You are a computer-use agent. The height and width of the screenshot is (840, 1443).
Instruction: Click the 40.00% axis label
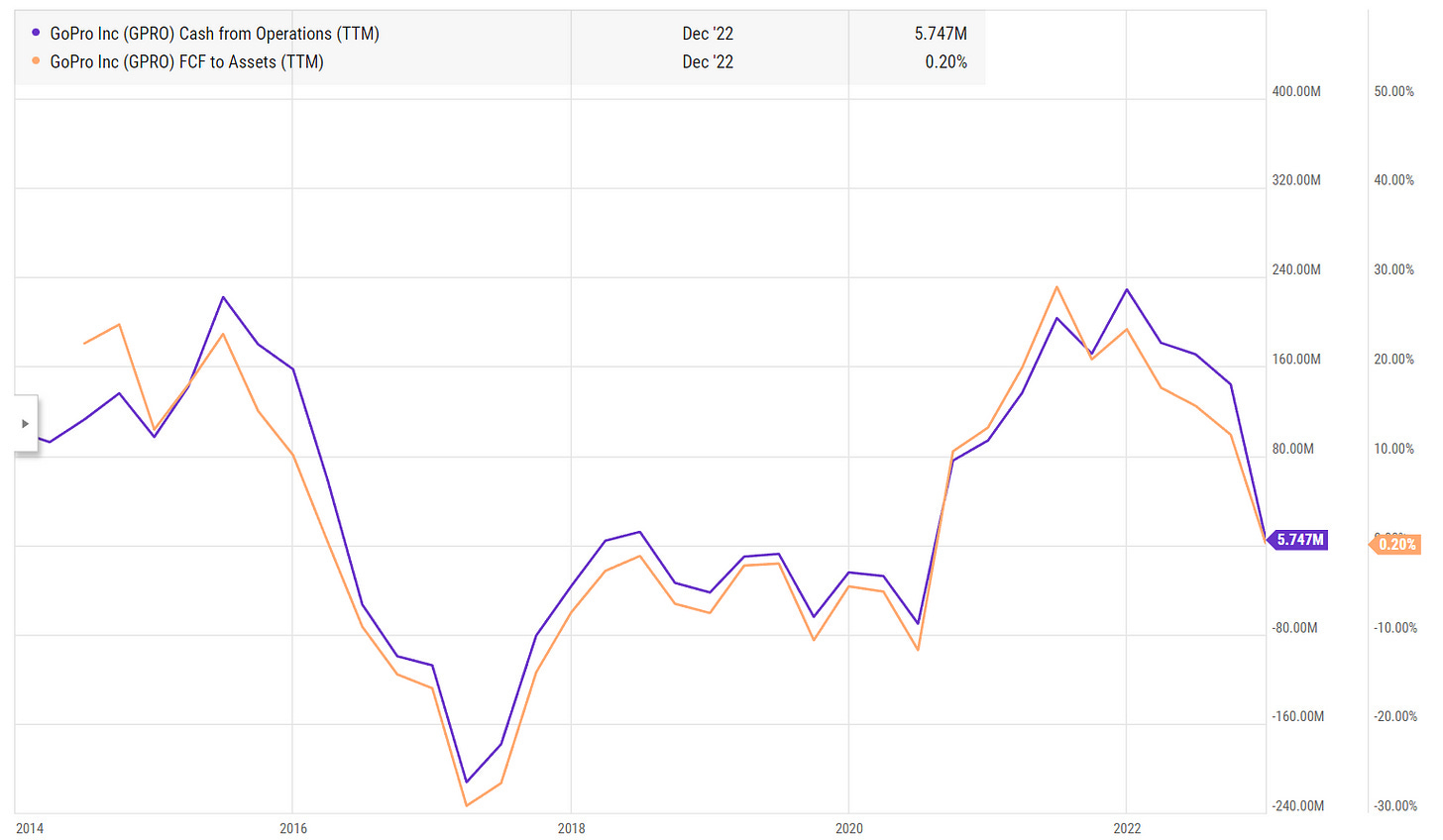[1394, 180]
